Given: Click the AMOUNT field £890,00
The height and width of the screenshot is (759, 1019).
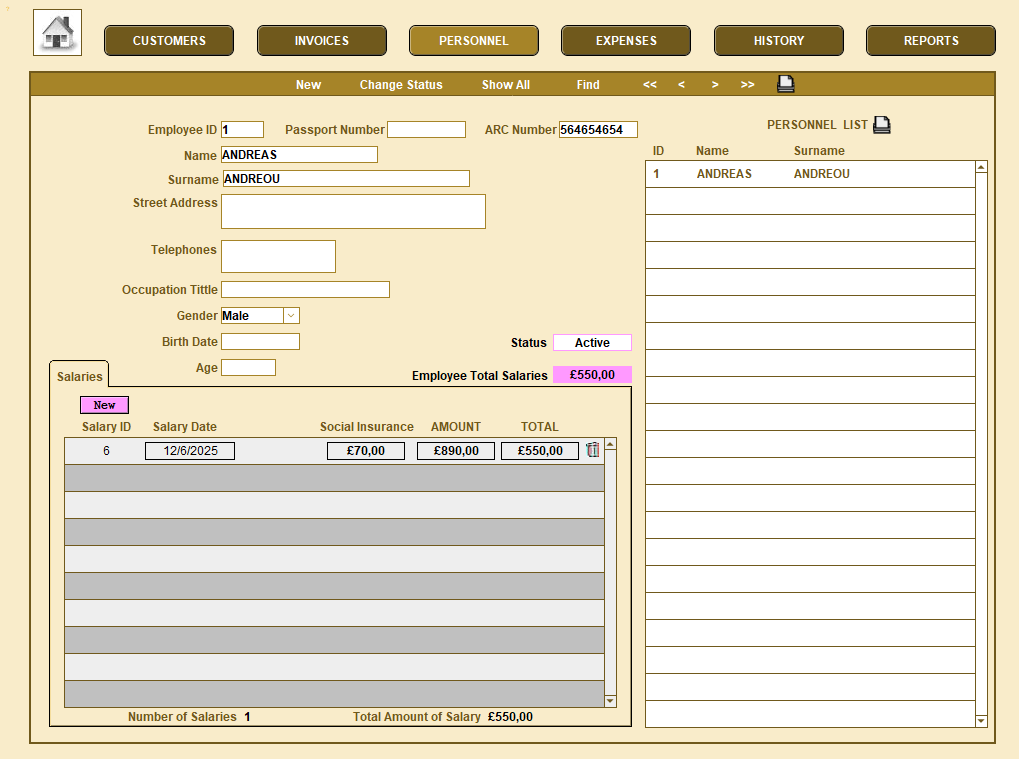Looking at the screenshot, I should (x=456, y=450).
